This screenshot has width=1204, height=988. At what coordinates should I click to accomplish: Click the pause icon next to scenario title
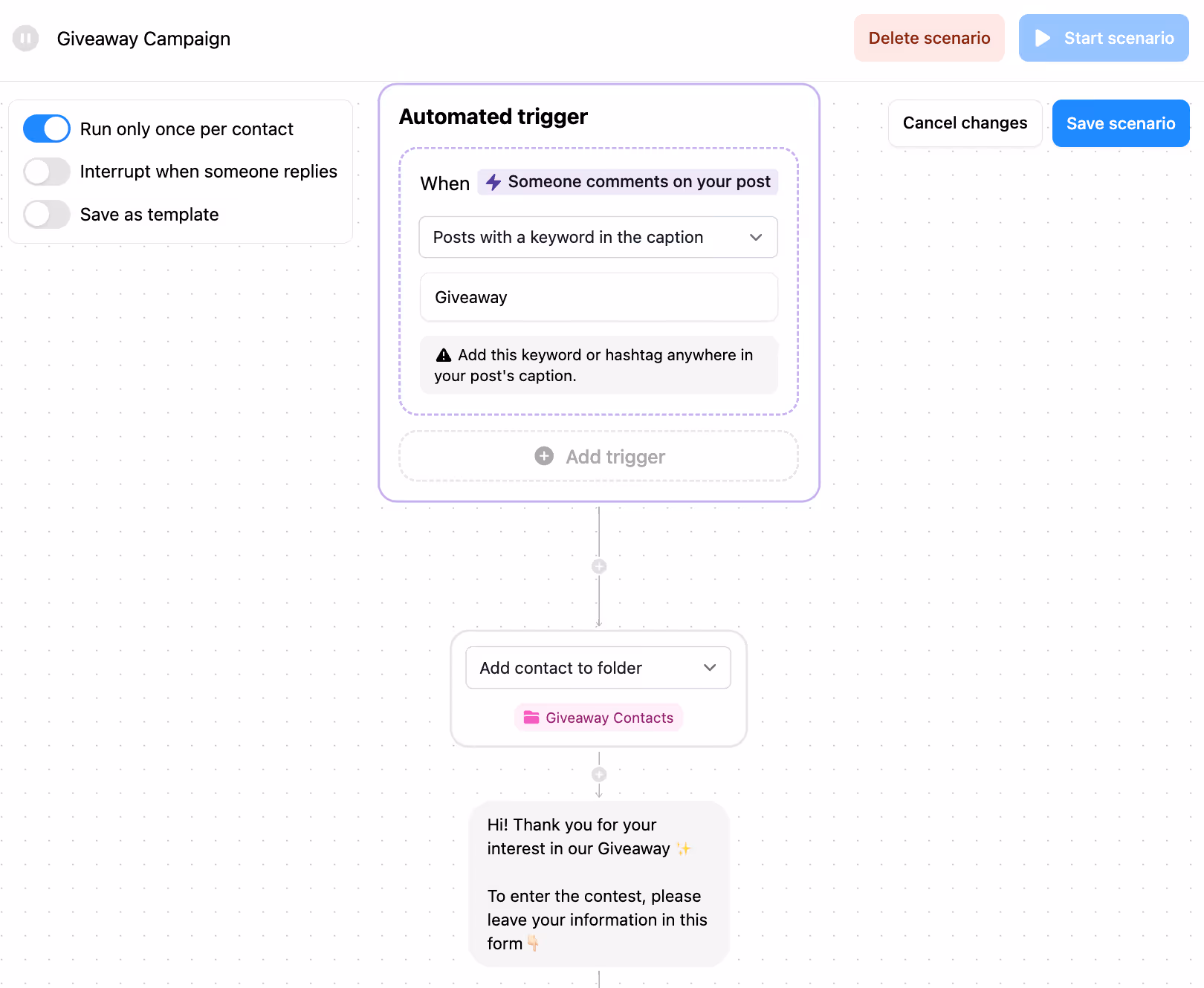(x=25, y=38)
